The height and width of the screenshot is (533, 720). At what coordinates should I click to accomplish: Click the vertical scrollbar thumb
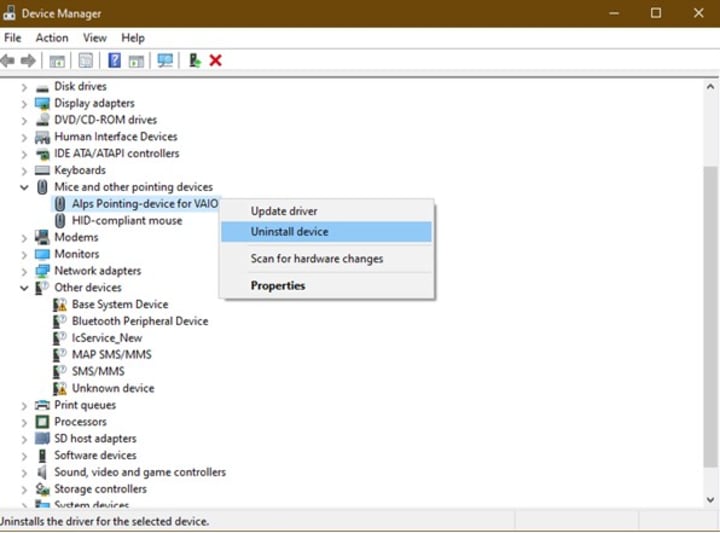coord(710,317)
